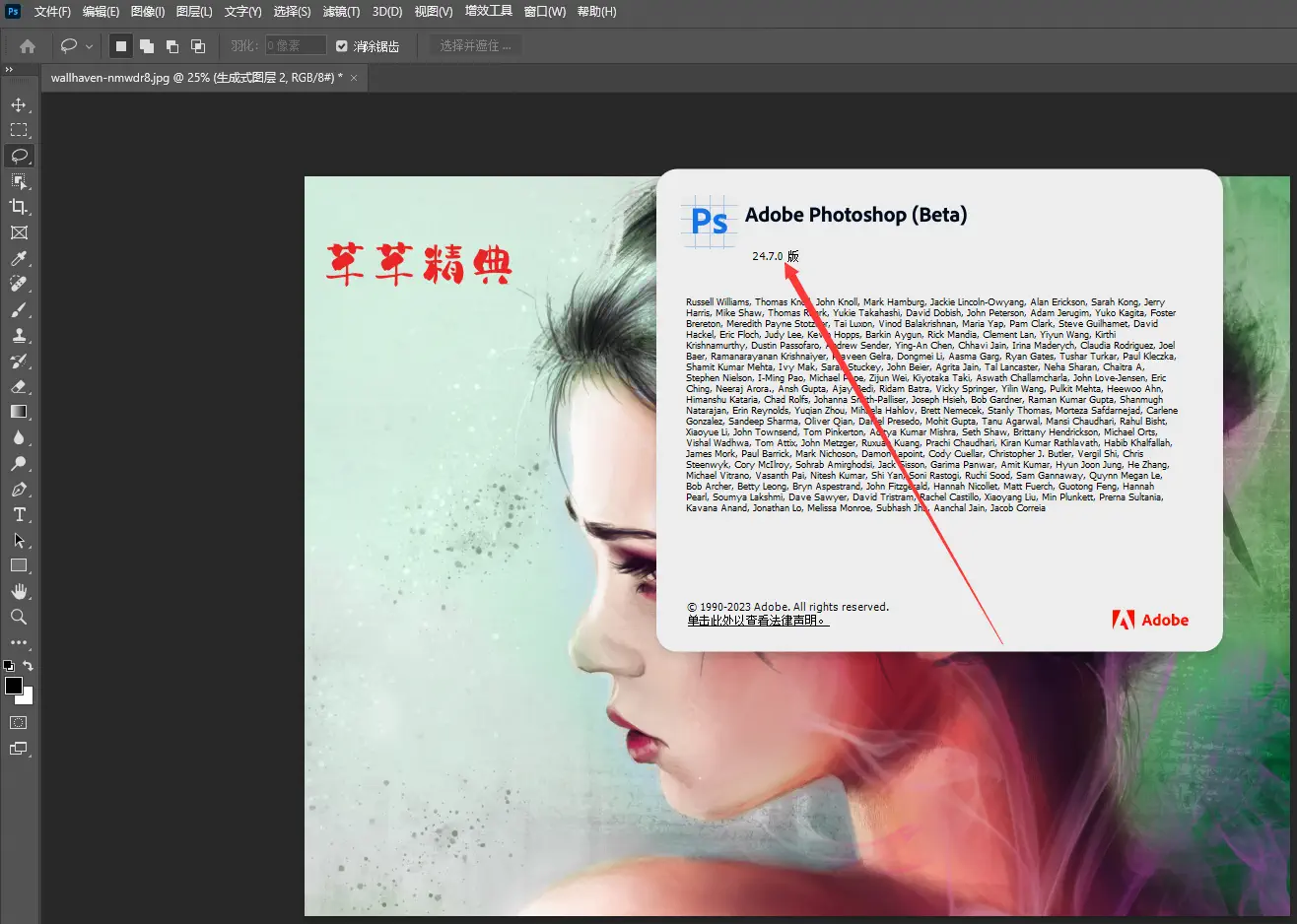Toggle the 消除锯齿 anti-alias checkbox
The height and width of the screenshot is (924, 1297).
(342, 46)
